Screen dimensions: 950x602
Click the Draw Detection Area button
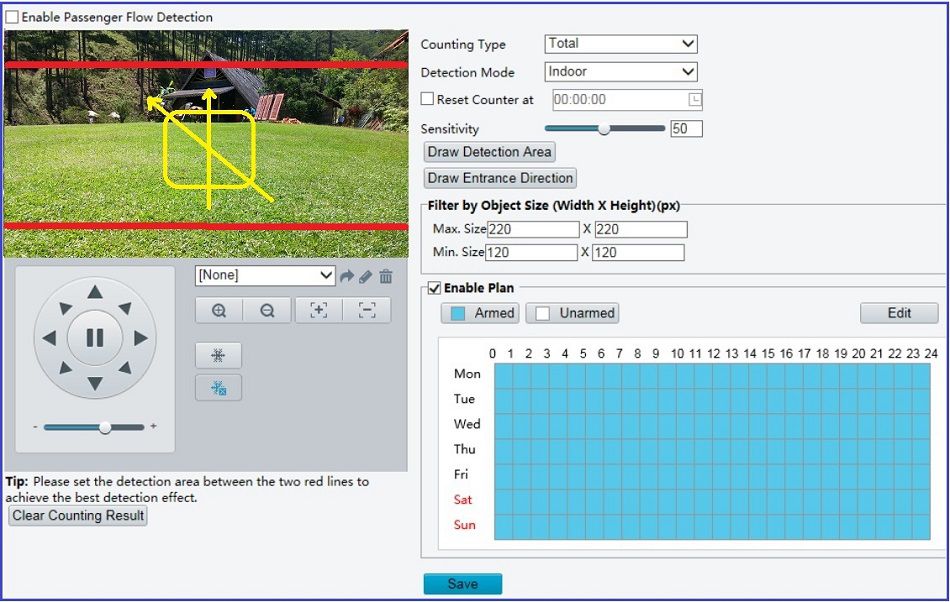tap(490, 151)
